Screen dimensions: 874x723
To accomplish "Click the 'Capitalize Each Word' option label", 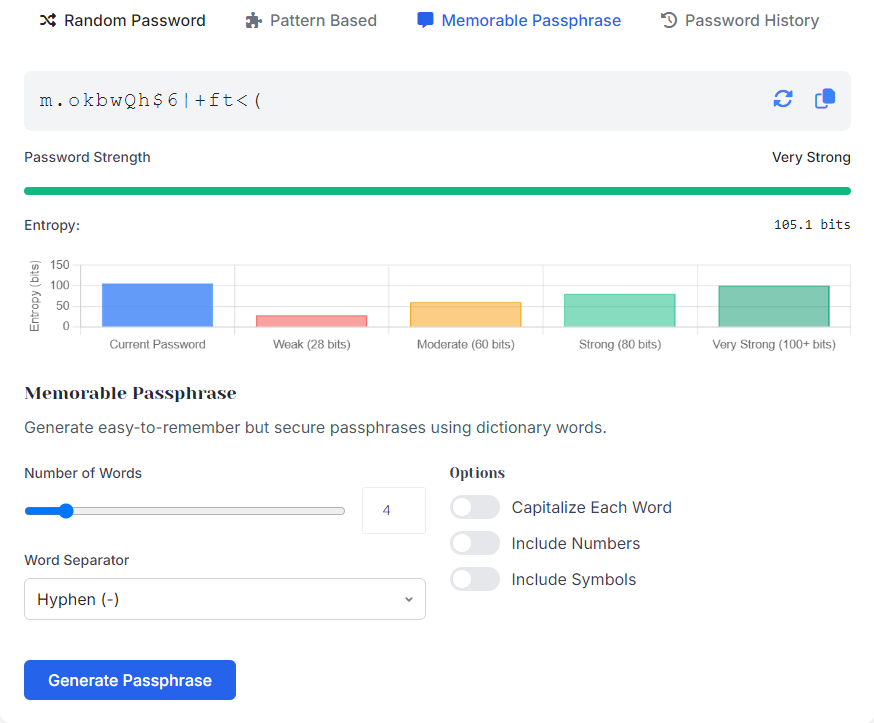I will click(x=591, y=507).
